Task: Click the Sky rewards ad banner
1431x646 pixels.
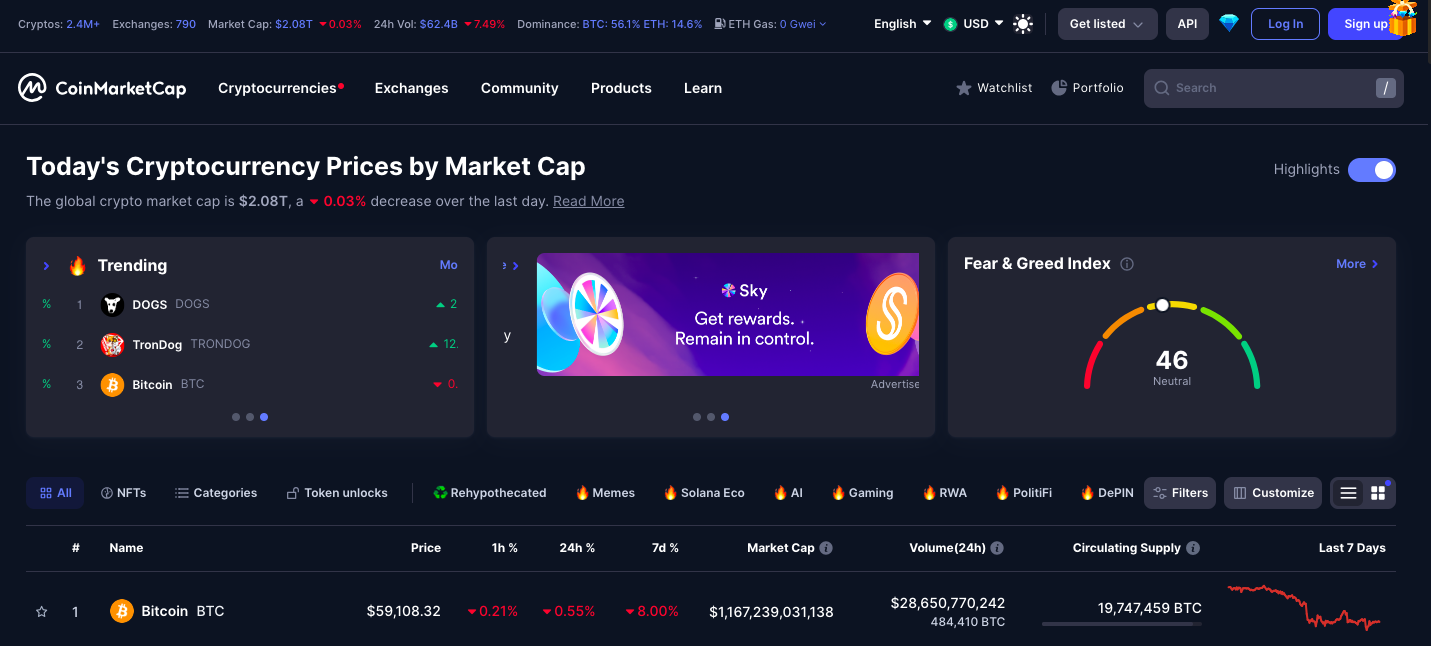Action: pos(728,315)
